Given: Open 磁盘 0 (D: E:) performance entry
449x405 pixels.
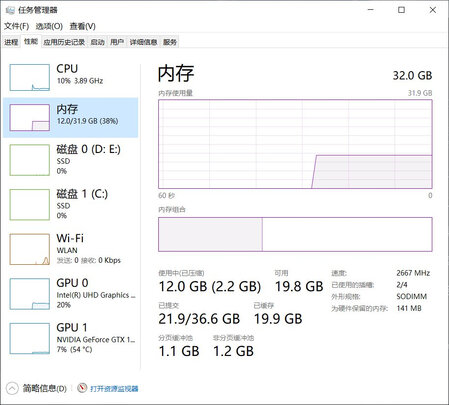Looking at the screenshot, I should tap(70, 160).
